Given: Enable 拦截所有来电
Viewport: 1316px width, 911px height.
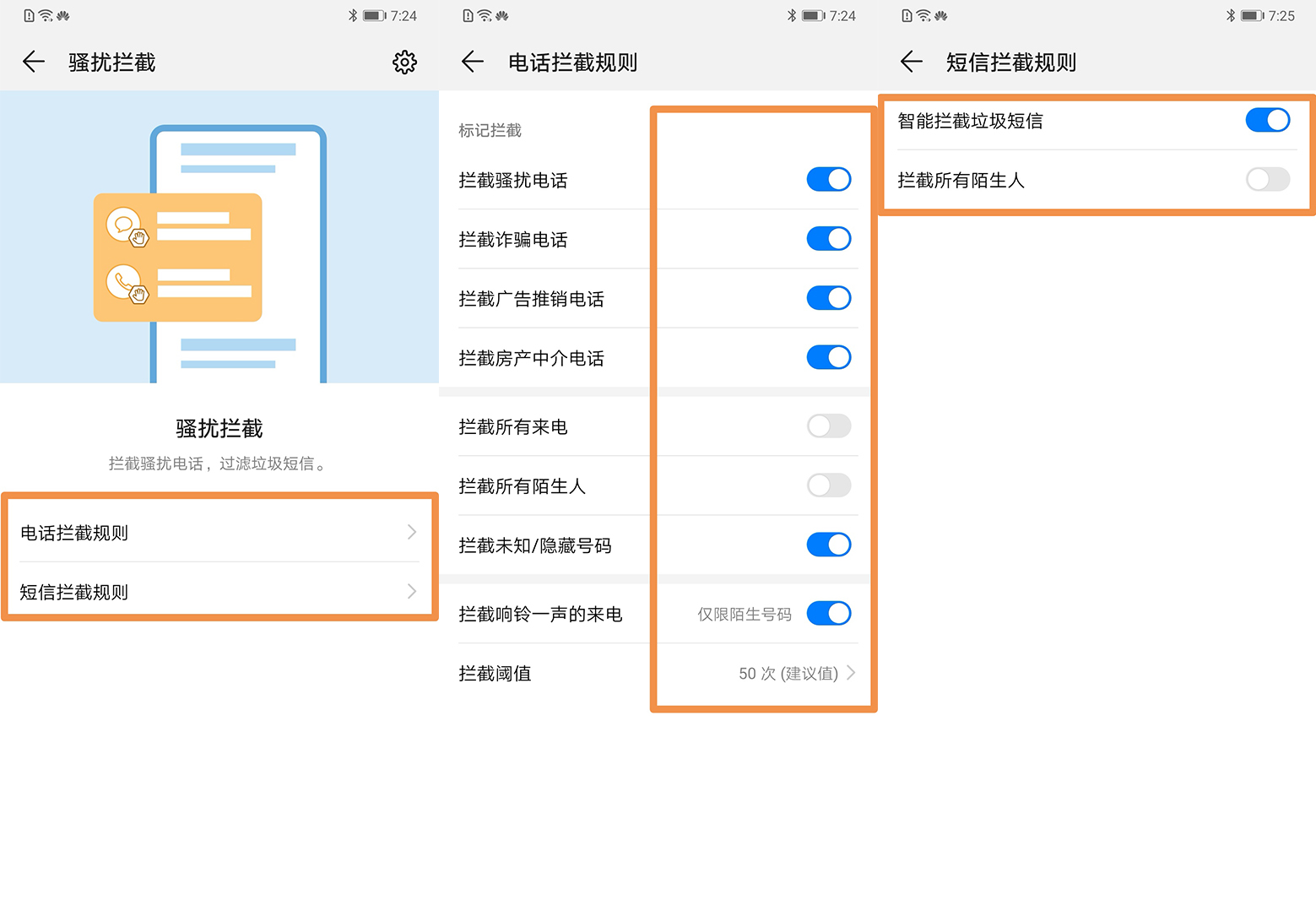Looking at the screenshot, I should tap(828, 426).
